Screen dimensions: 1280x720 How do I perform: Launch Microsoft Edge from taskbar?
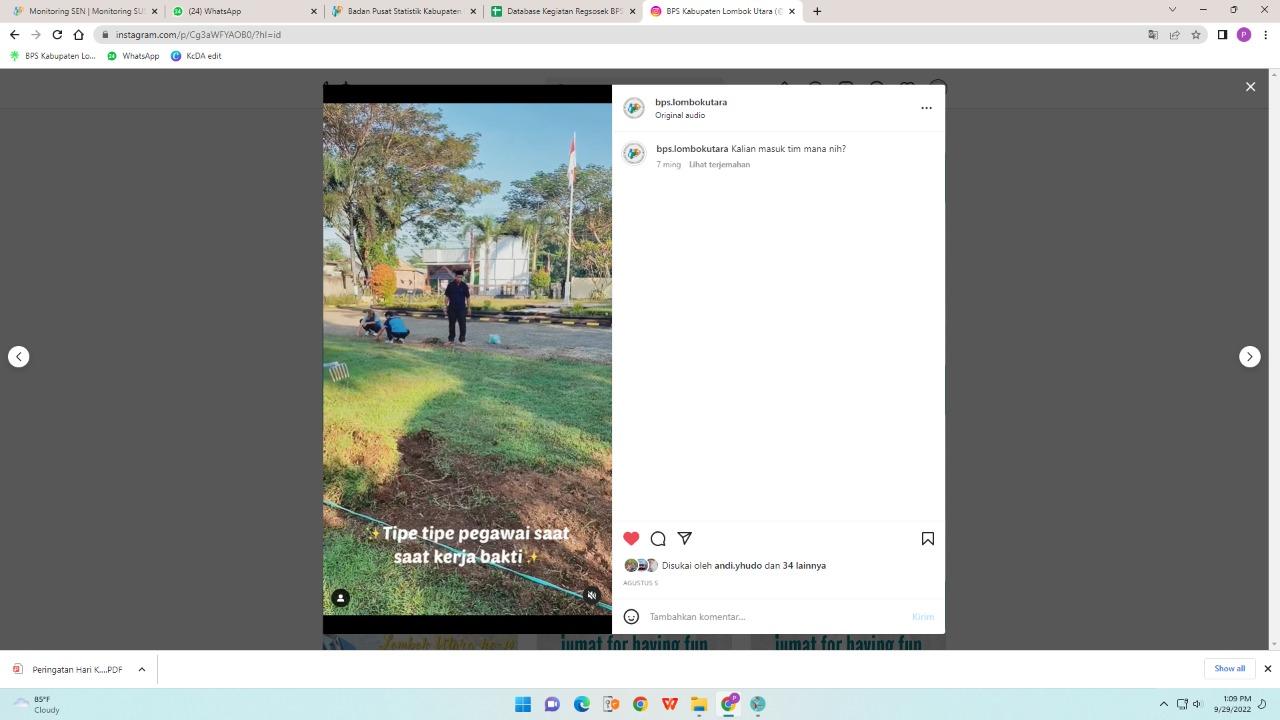(581, 704)
